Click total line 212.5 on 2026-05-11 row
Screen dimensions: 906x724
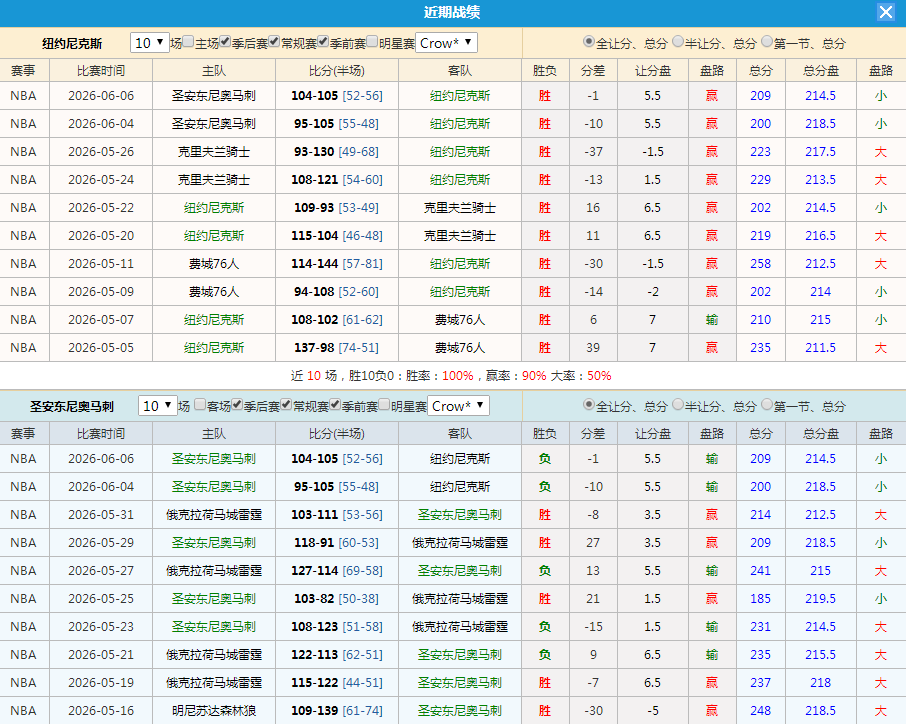tap(820, 264)
